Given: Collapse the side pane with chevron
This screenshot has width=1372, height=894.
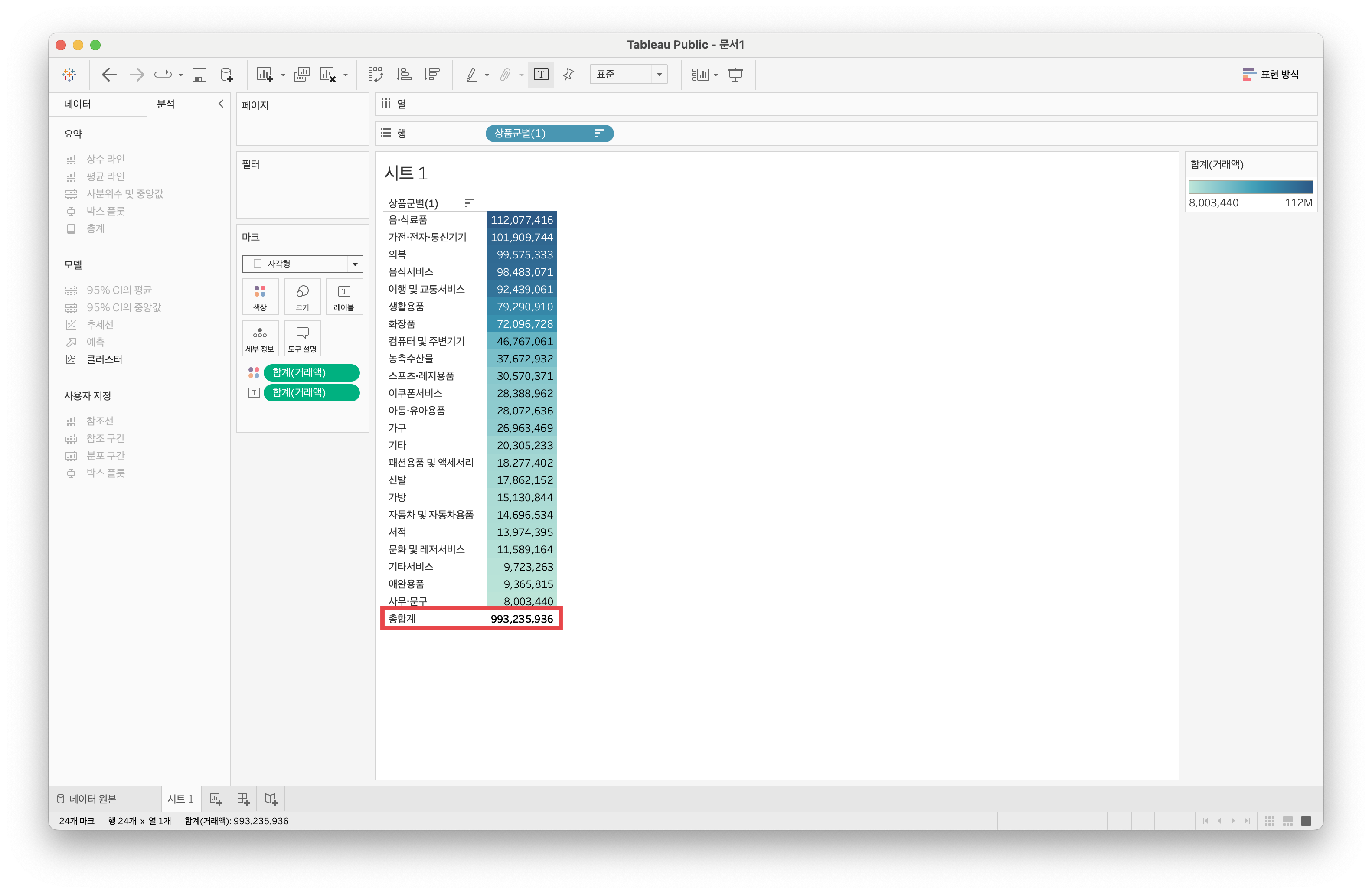Looking at the screenshot, I should pos(221,104).
